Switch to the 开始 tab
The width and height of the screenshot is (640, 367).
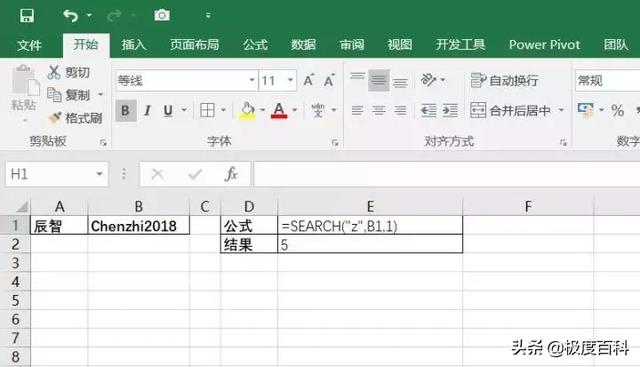(x=86, y=44)
